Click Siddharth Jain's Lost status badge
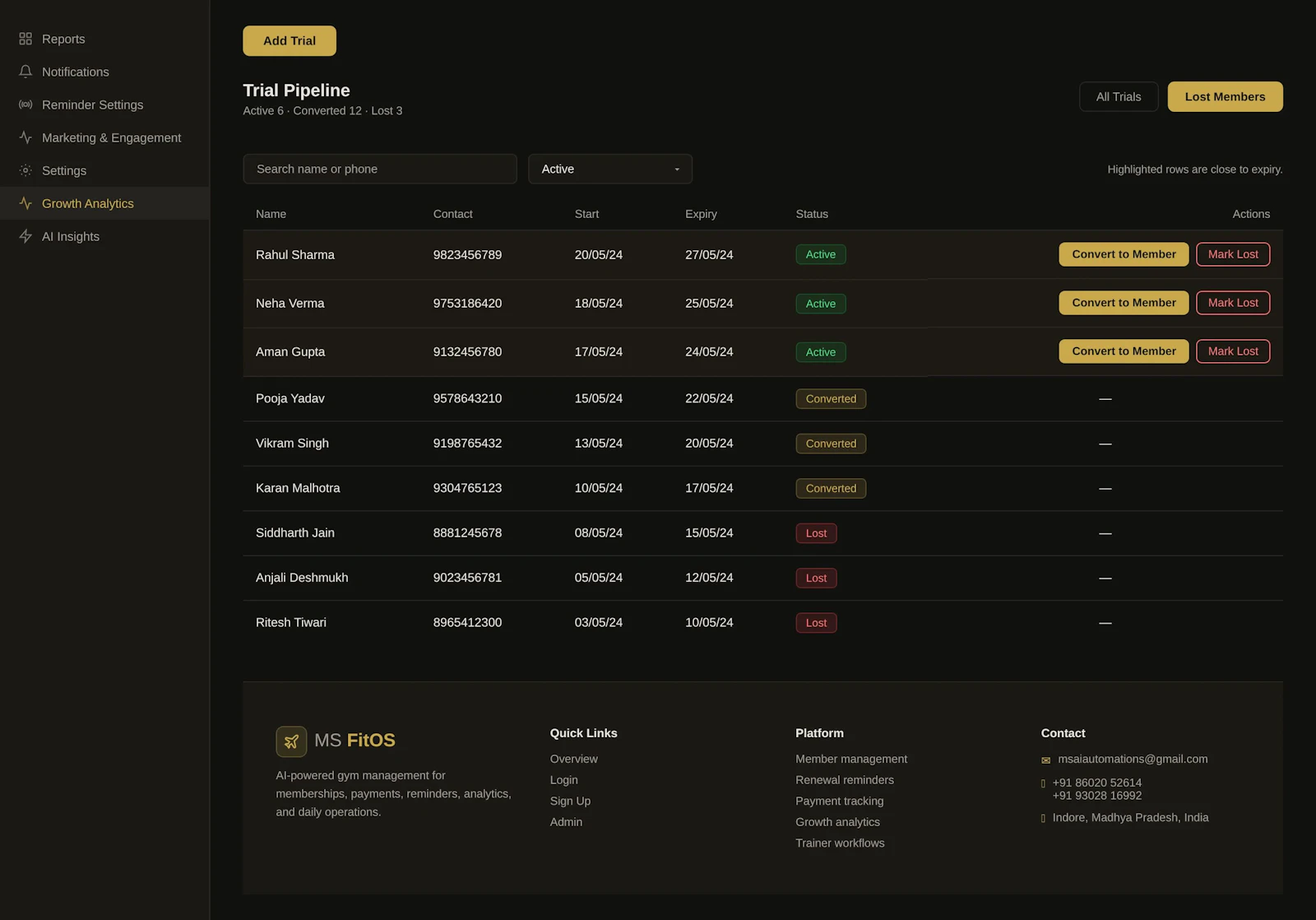The width and height of the screenshot is (1316, 920). [816, 533]
